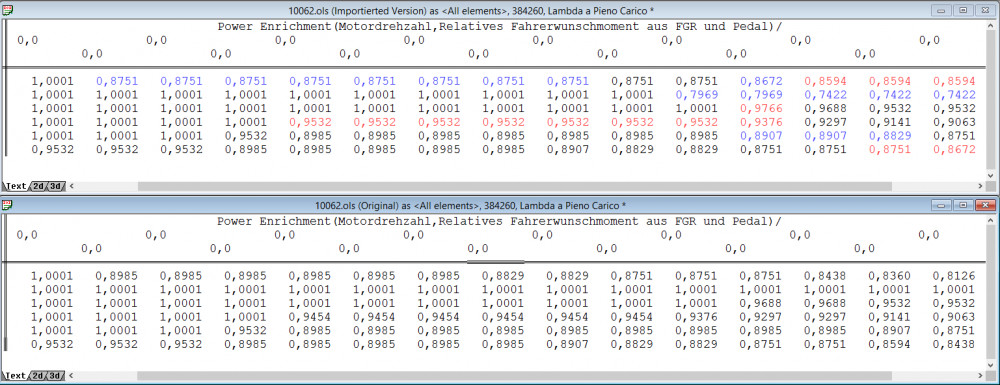The image size is (1000, 385).
Task: Switch to the 3d tab in the Importierted Version window
Action: pos(55,186)
